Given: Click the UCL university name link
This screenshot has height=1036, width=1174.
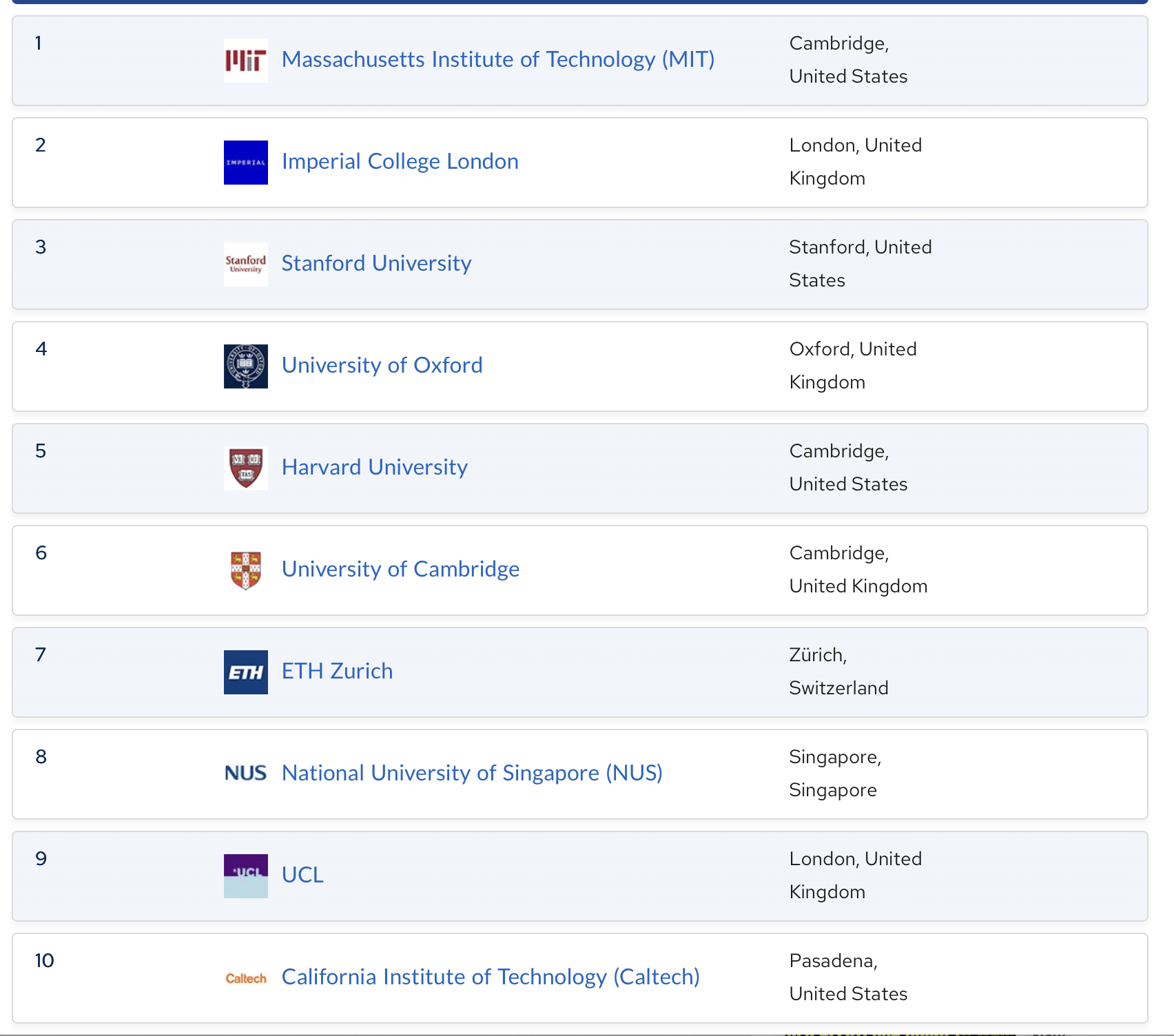Looking at the screenshot, I should [x=302, y=876].
